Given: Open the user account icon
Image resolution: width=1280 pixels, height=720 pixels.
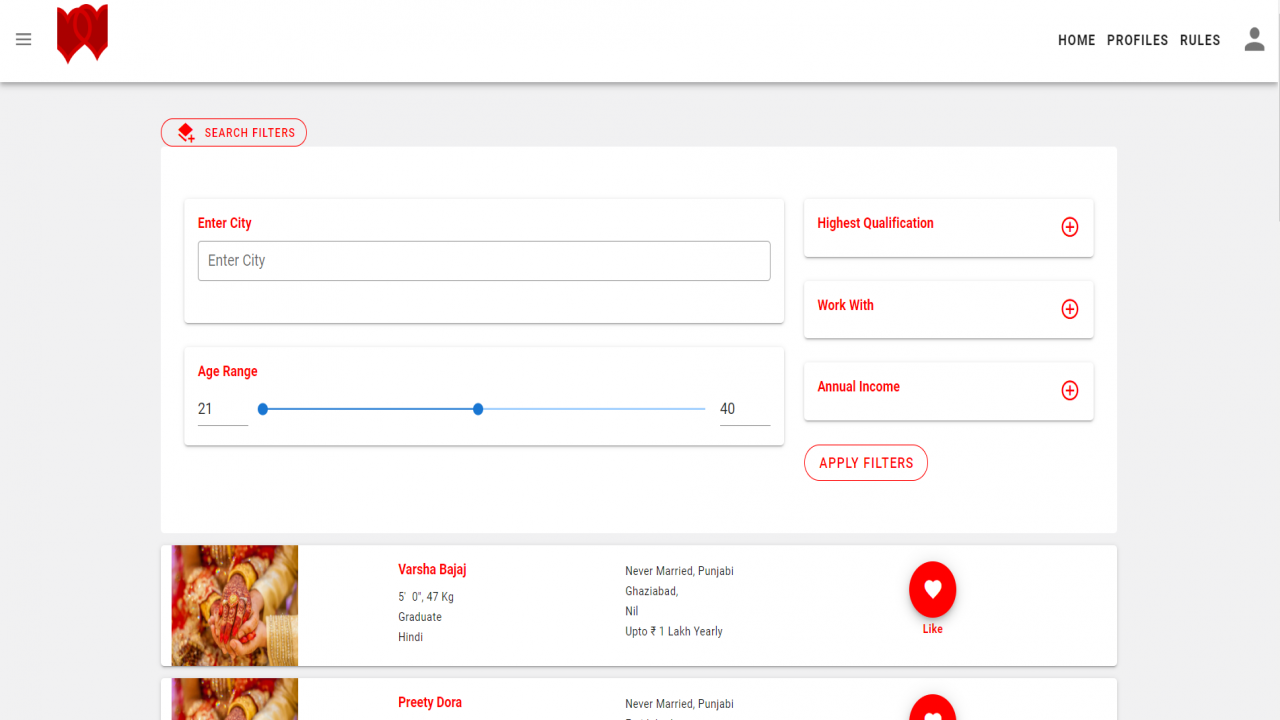Looking at the screenshot, I should click(x=1254, y=40).
